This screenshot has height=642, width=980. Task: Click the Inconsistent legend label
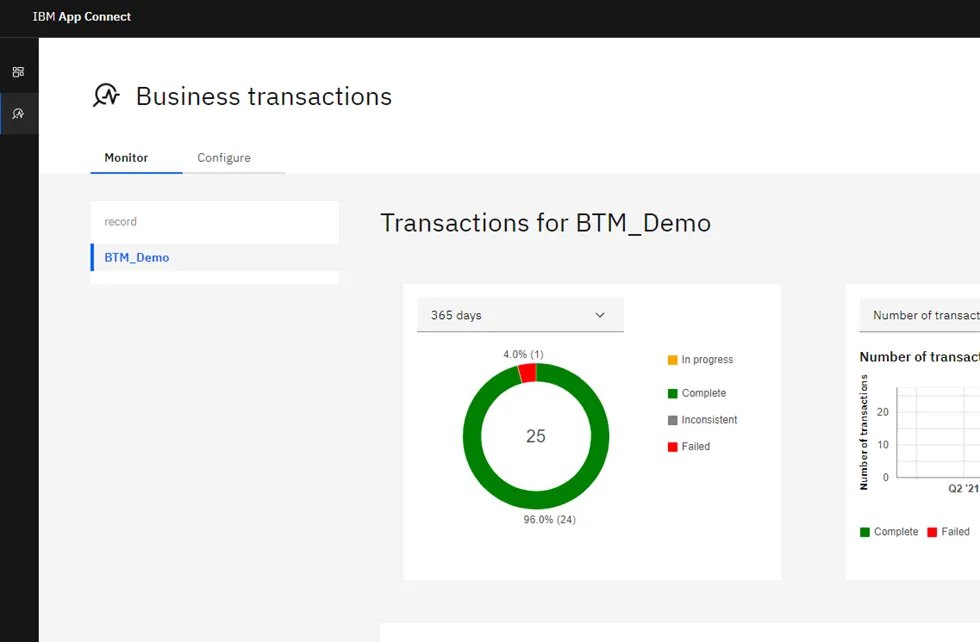pyautogui.click(x=709, y=419)
